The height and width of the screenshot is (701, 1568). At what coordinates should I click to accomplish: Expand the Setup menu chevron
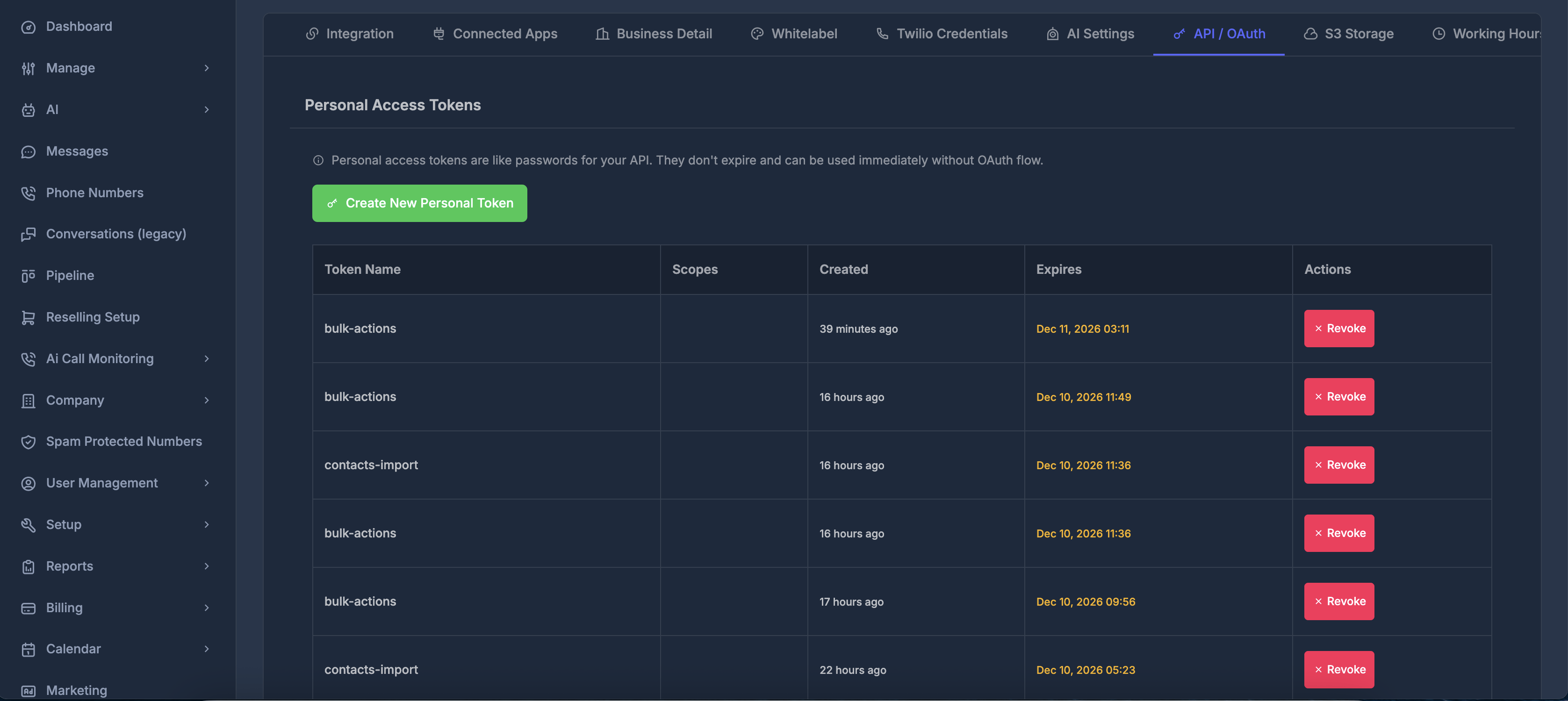click(206, 524)
